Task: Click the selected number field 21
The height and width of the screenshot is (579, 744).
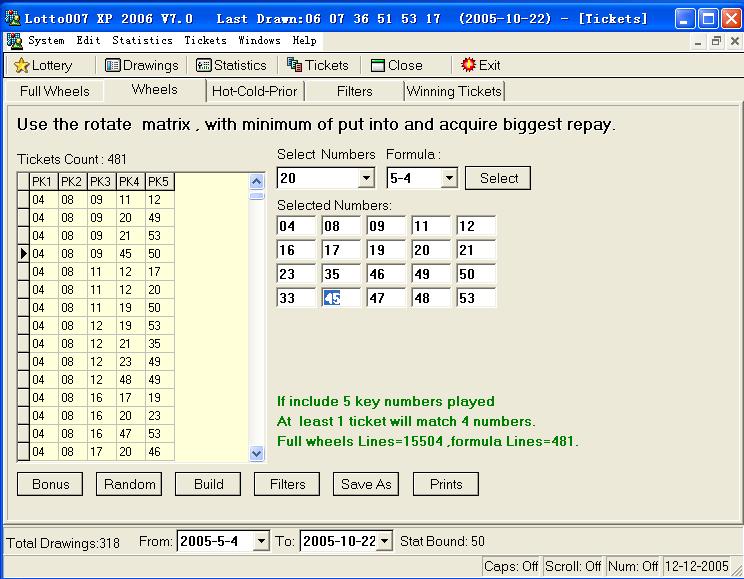Action: 476,250
